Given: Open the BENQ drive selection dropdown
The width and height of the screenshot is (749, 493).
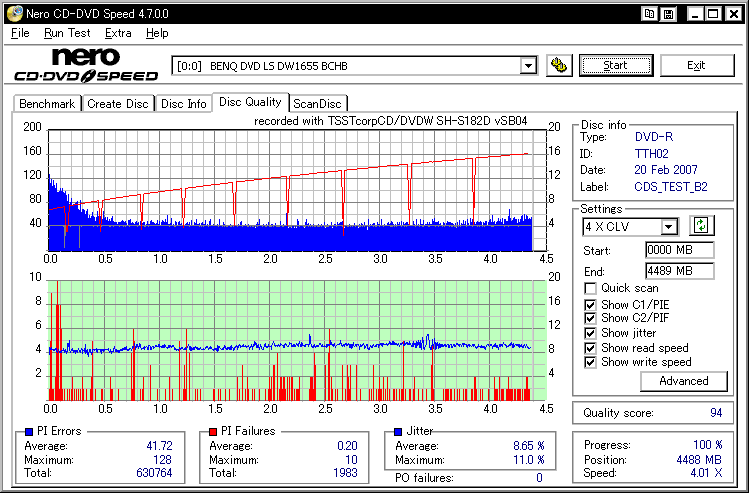Looking at the screenshot, I should coord(528,65).
